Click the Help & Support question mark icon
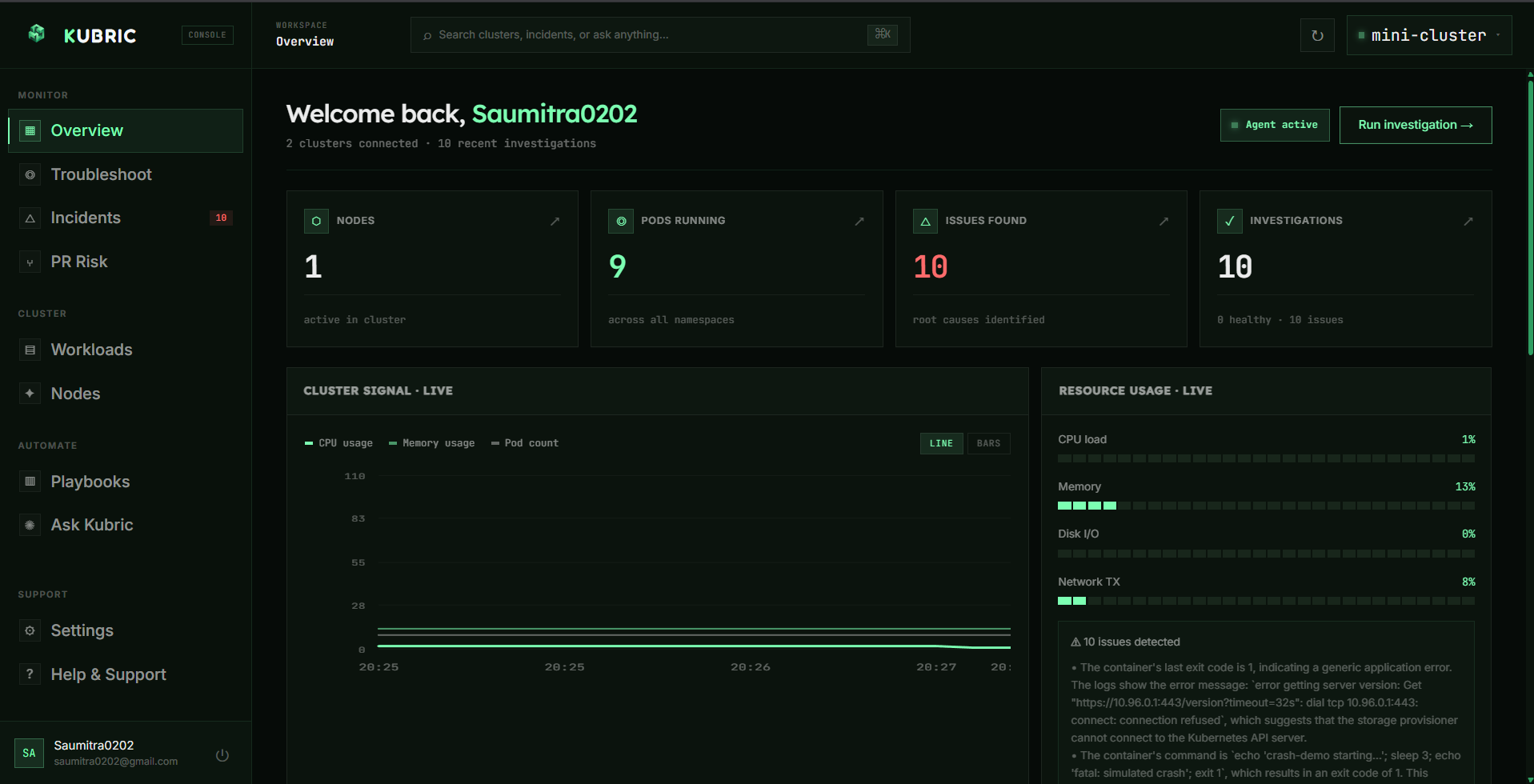This screenshot has height=784, width=1534. [x=30, y=674]
